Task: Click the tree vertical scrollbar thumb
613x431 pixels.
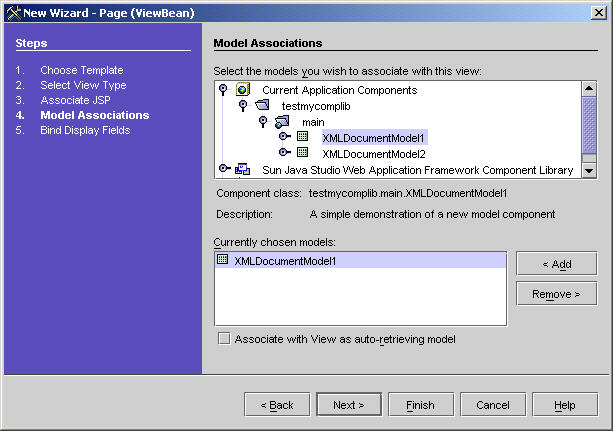Action: (x=589, y=125)
